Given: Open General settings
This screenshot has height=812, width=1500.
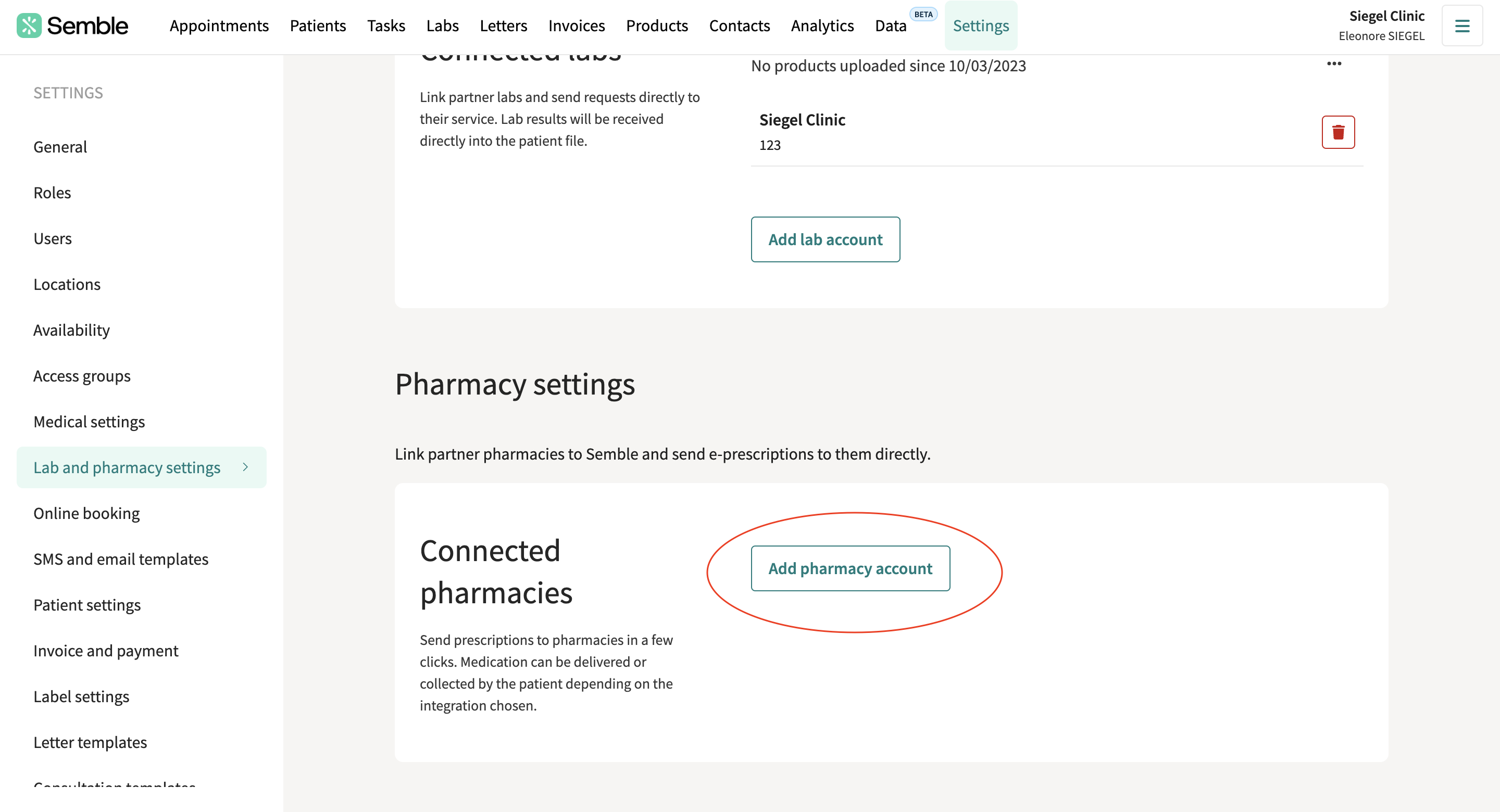Looking at the screenshot, I should (60, 147).
